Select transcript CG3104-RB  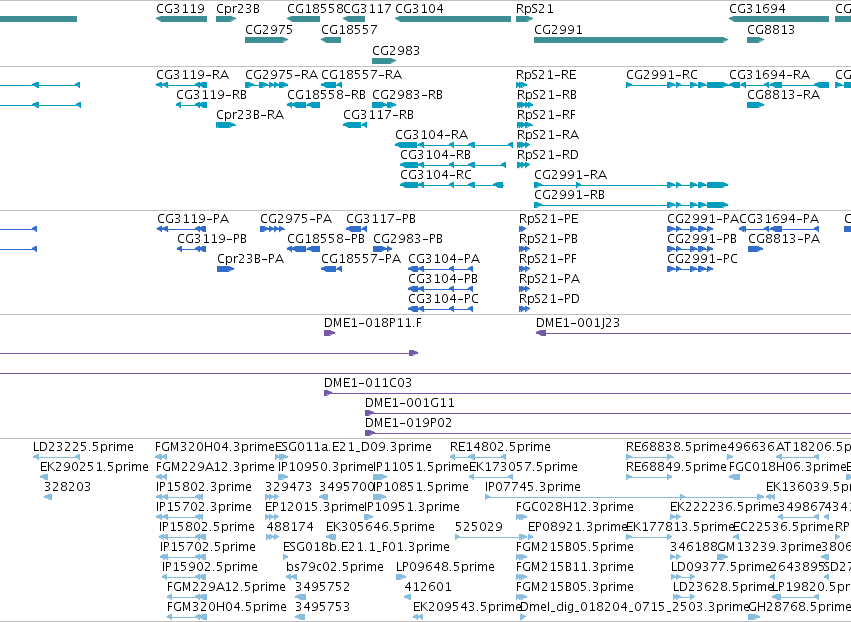coord(453,165)
